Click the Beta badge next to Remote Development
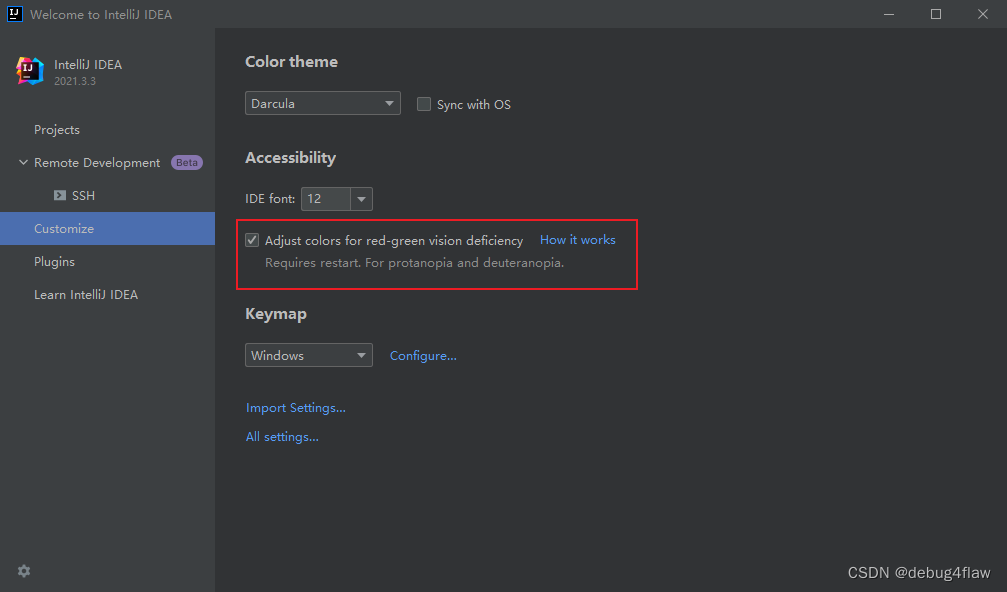1007x592 pixels. click(x=187, y=162)
